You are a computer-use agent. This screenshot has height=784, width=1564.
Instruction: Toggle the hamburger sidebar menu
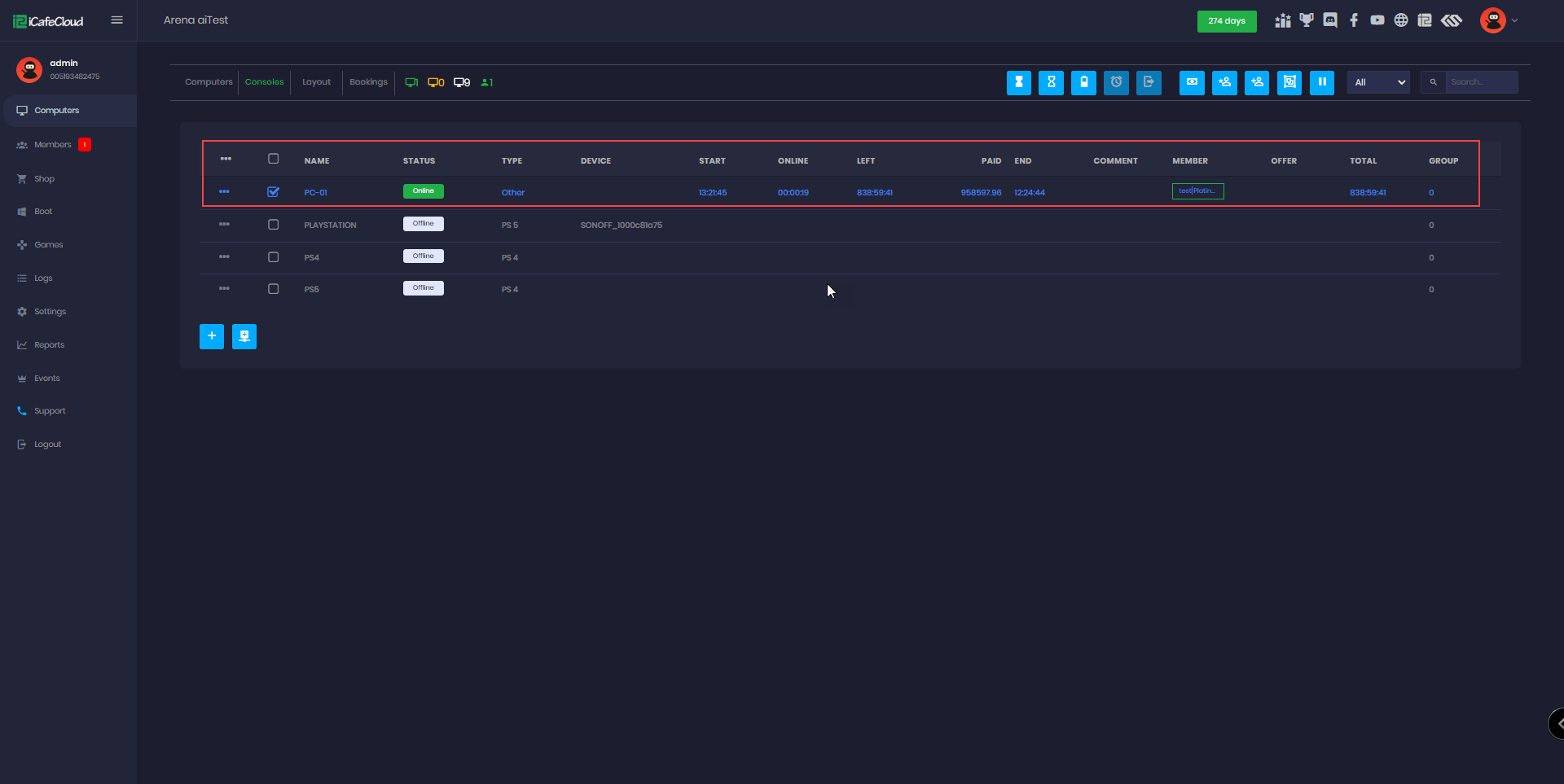tap(117, 20)
